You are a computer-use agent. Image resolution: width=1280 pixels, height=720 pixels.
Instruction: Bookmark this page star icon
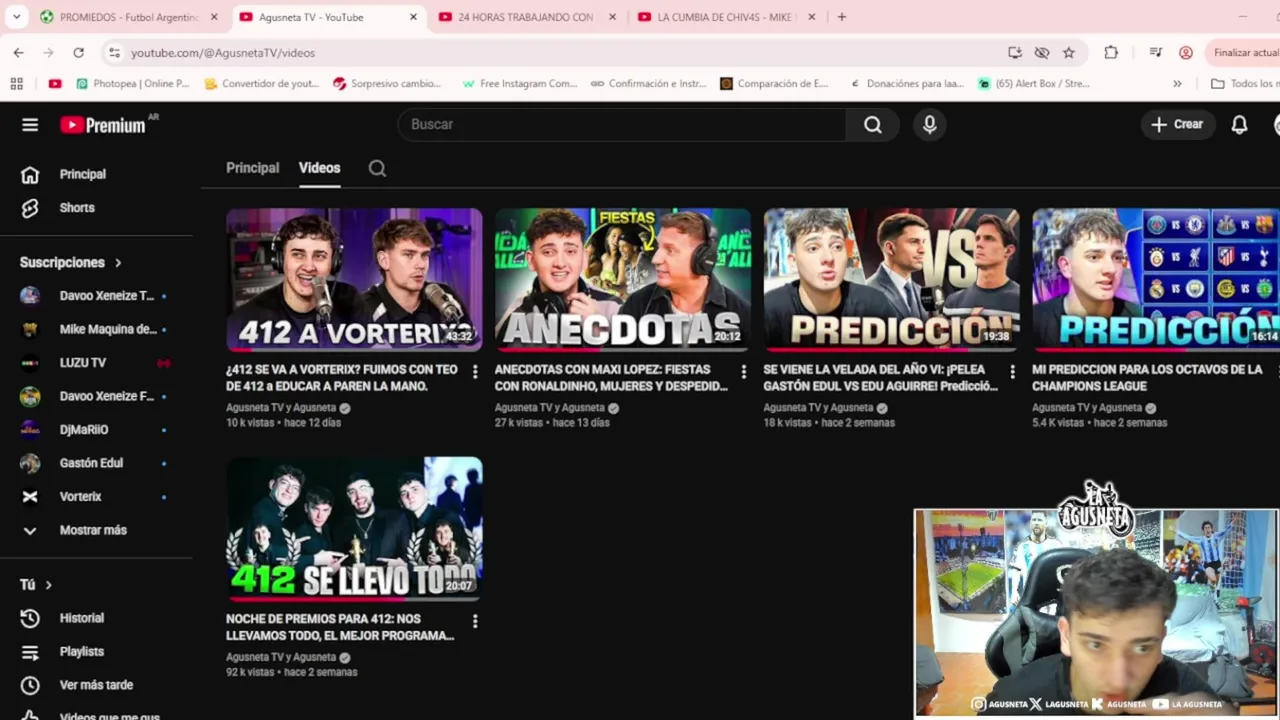1069,52
